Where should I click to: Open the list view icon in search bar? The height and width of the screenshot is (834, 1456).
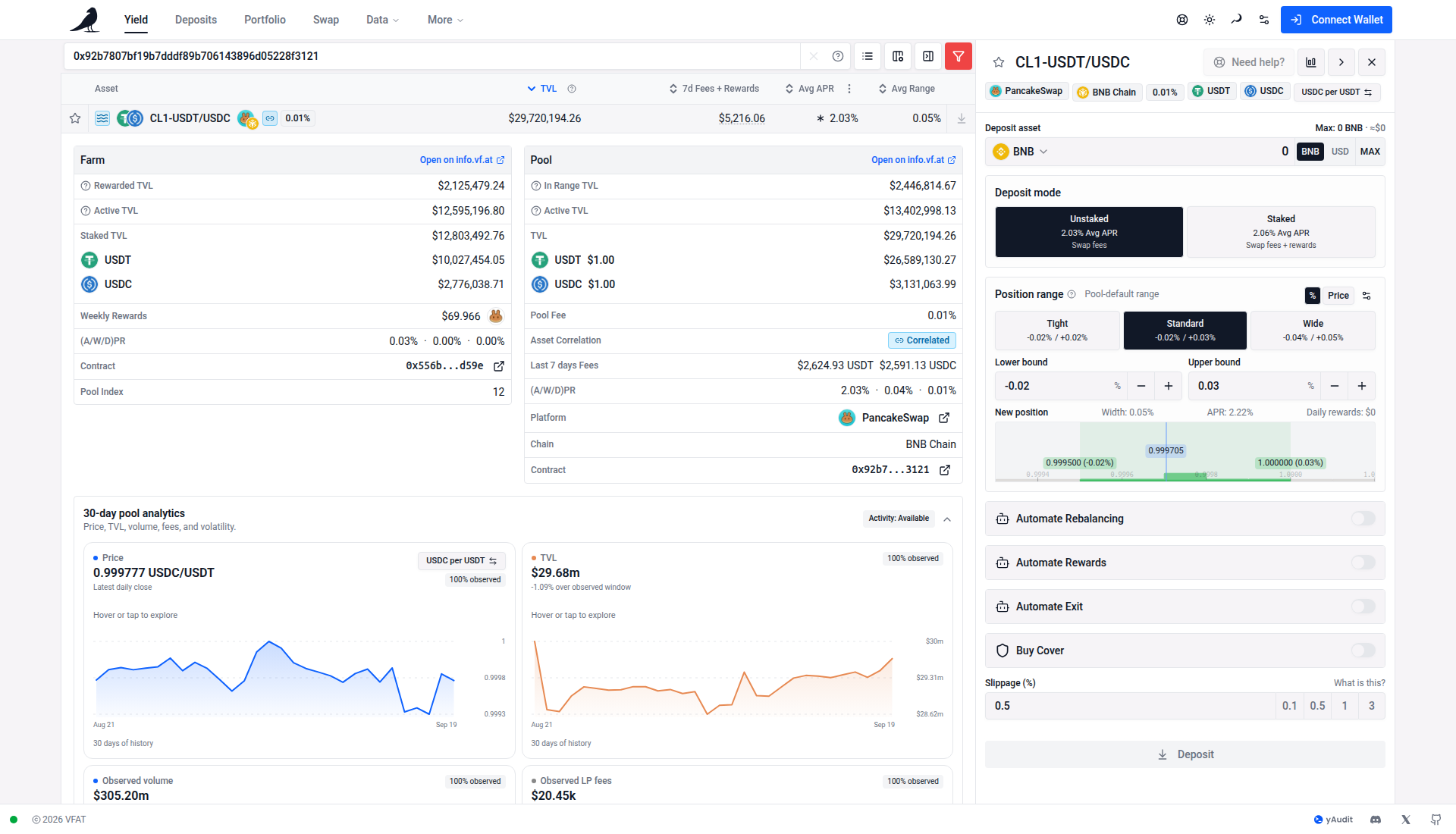coord(868,56)
